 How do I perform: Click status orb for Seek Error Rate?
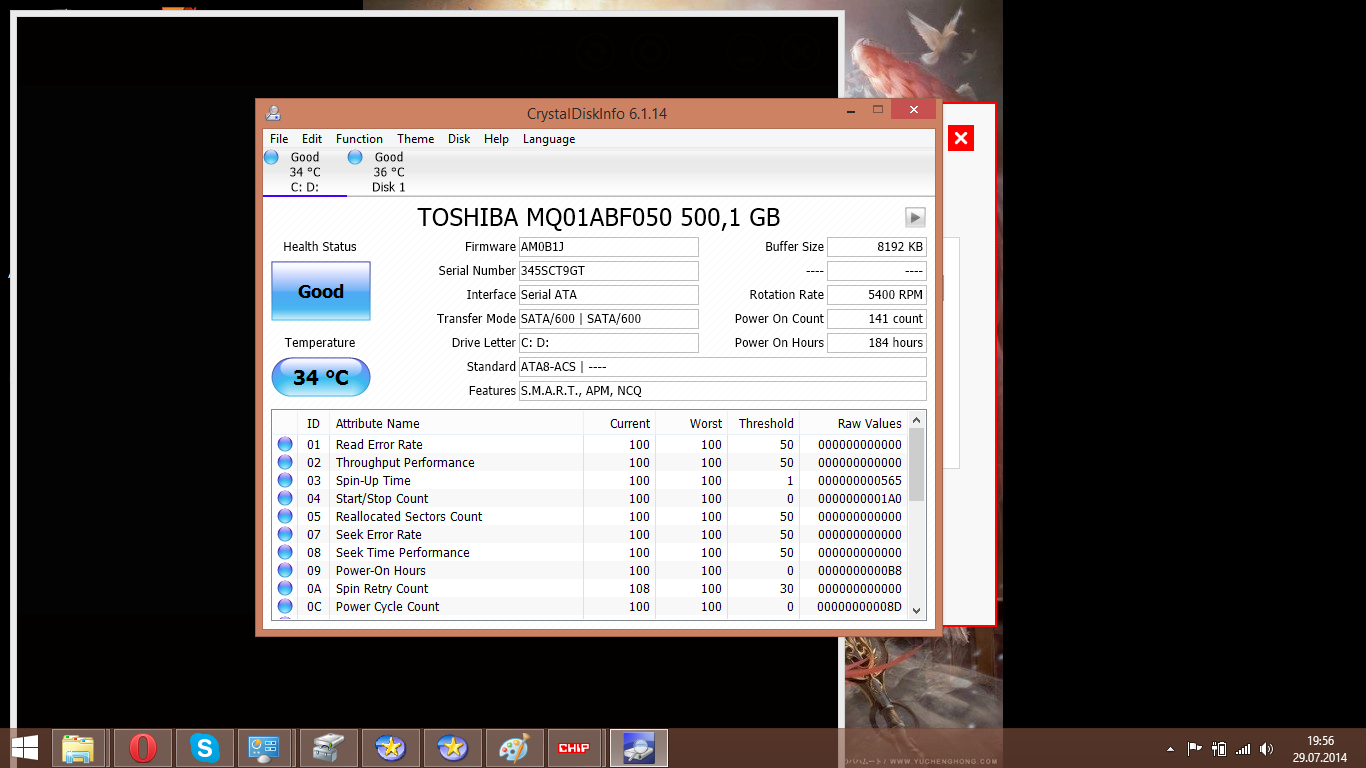click(x=285, y=534)
